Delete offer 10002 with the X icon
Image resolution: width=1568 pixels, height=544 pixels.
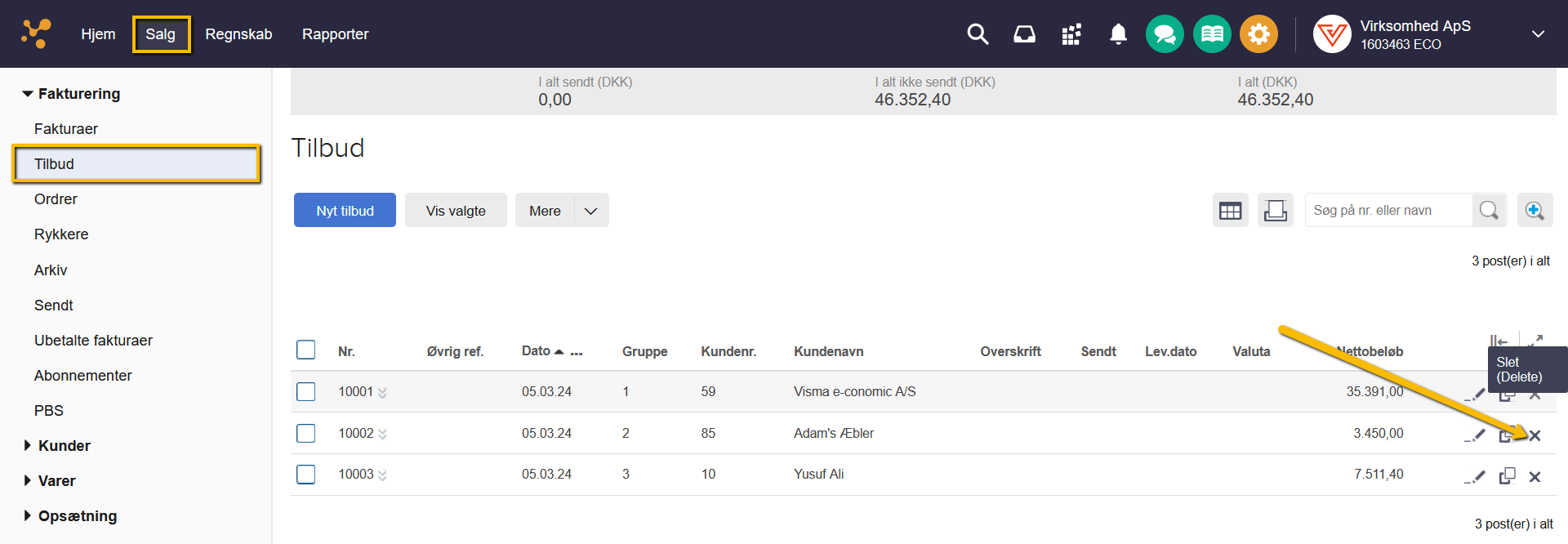click(x=1535, y=435)
